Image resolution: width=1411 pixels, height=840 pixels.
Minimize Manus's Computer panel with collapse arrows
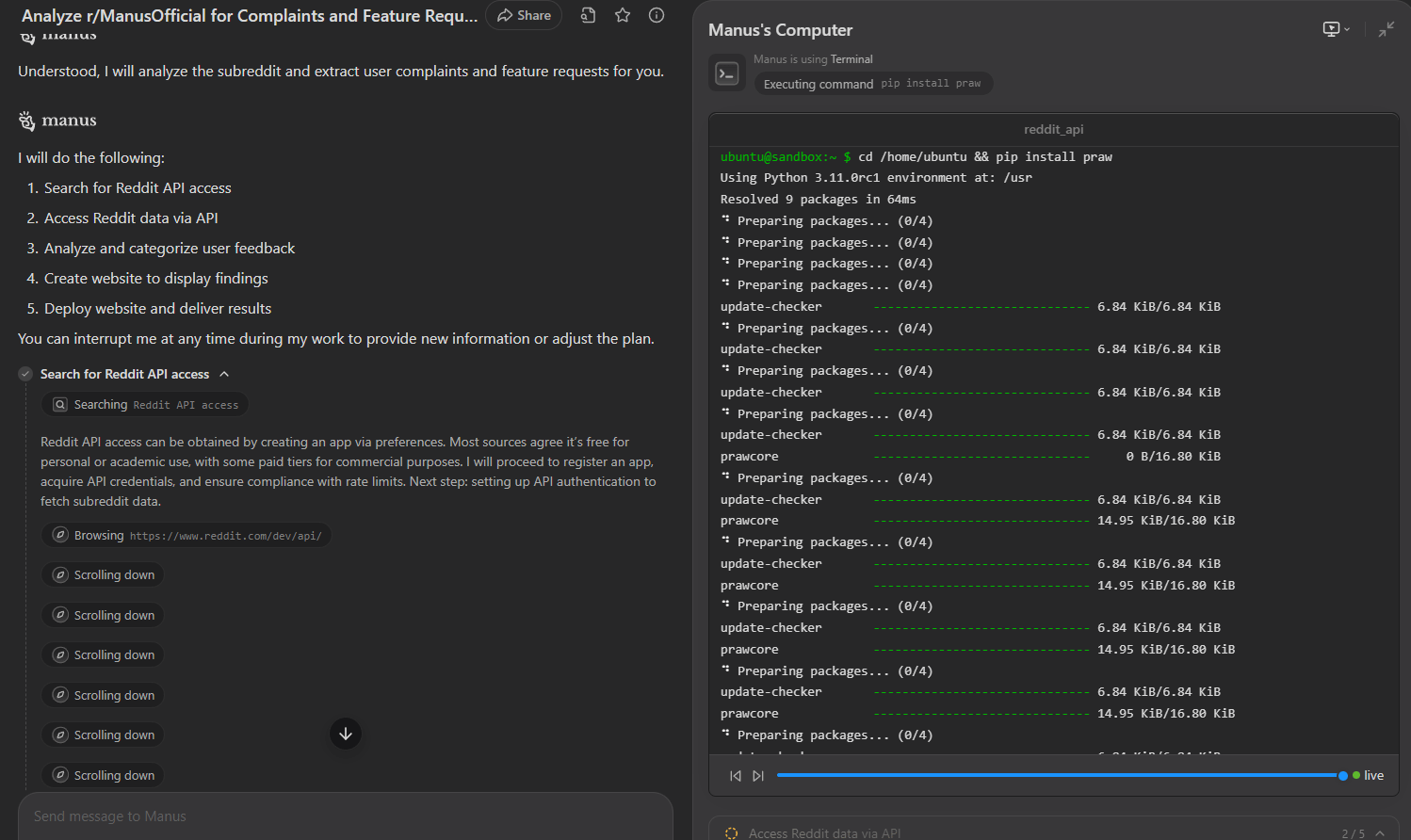(x=1386, y=29)
